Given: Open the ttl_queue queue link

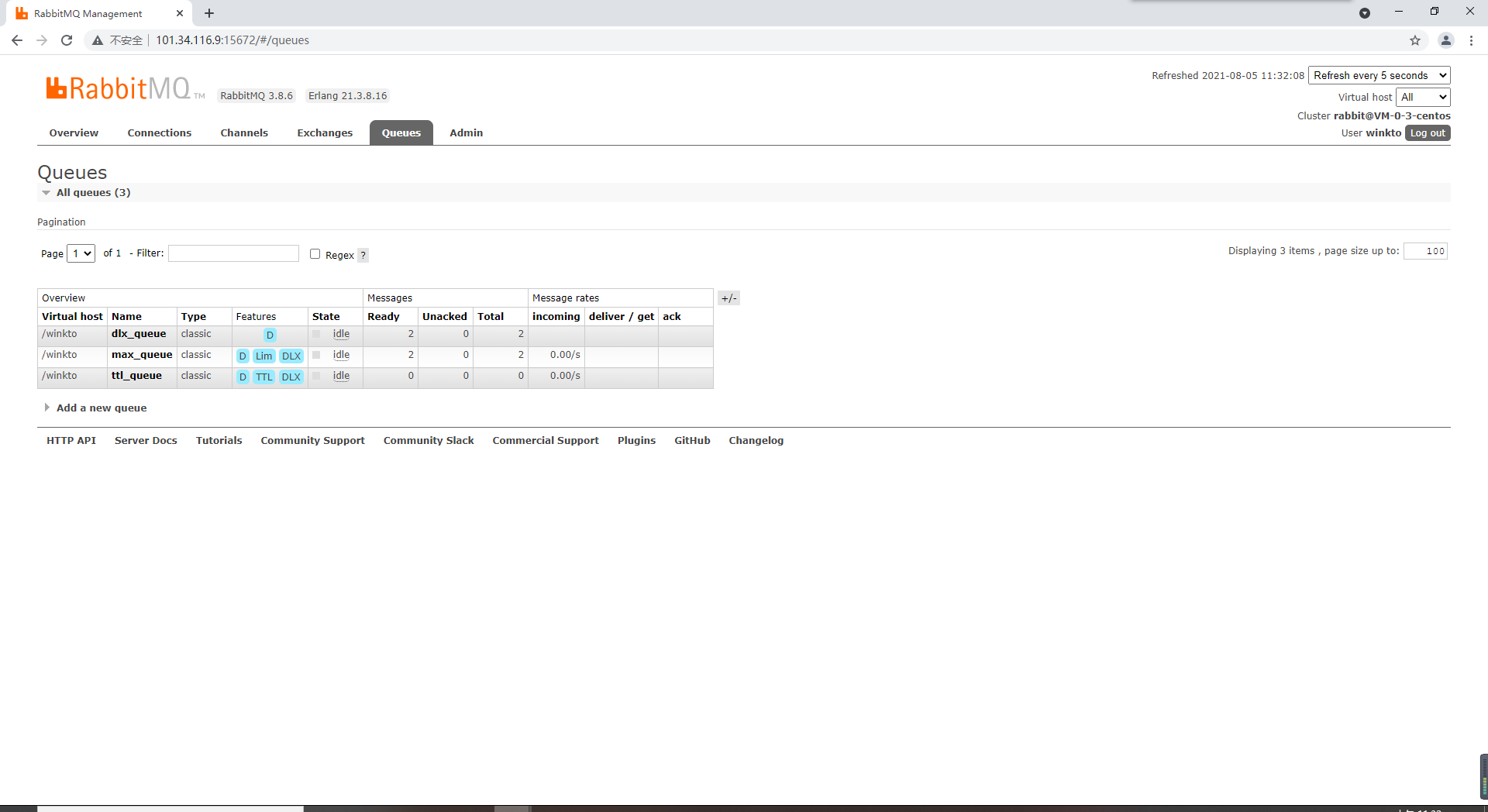Looking at the screenshot, I should coord(136,376).
